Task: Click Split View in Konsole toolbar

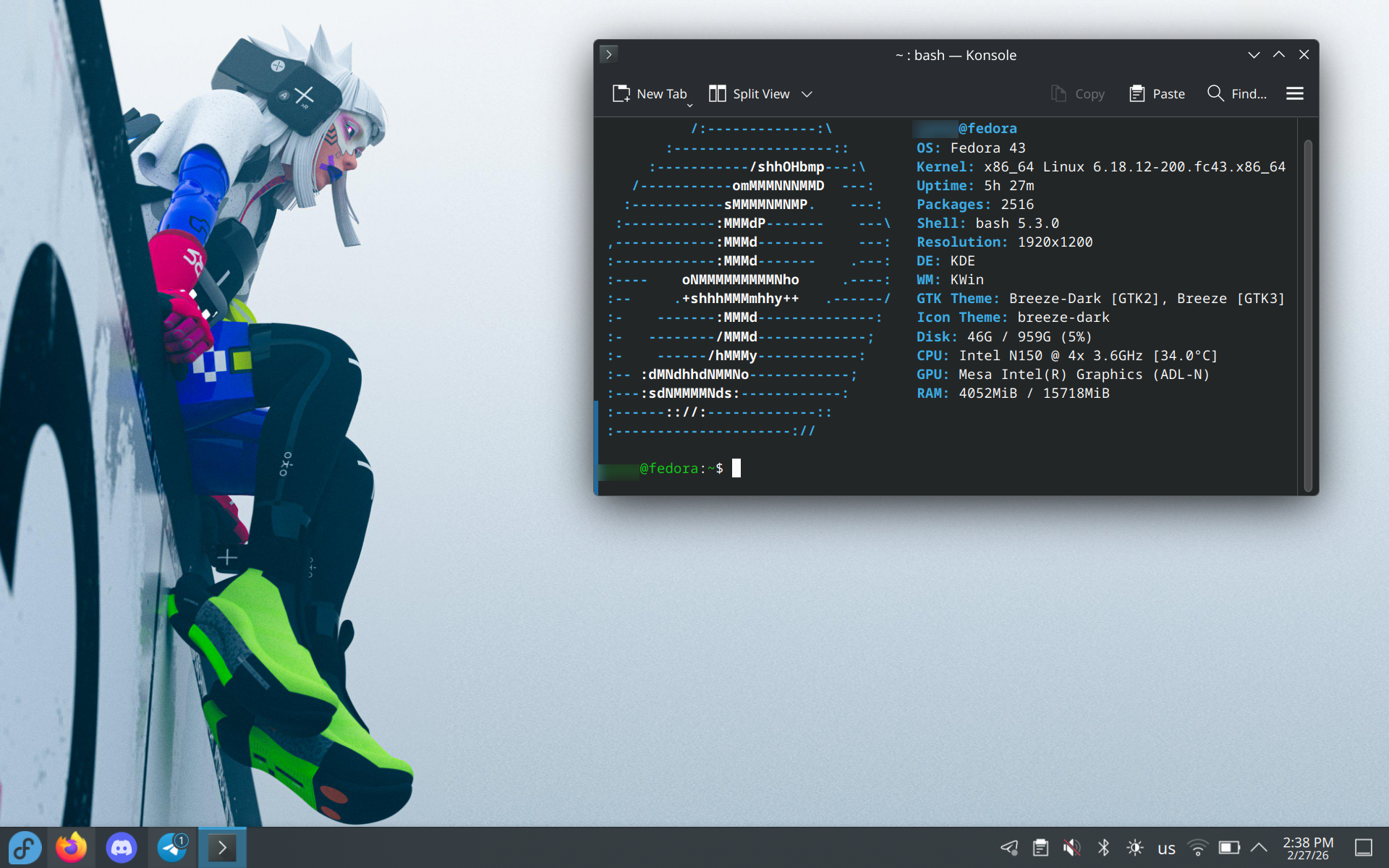Action: tap(749, 94)
